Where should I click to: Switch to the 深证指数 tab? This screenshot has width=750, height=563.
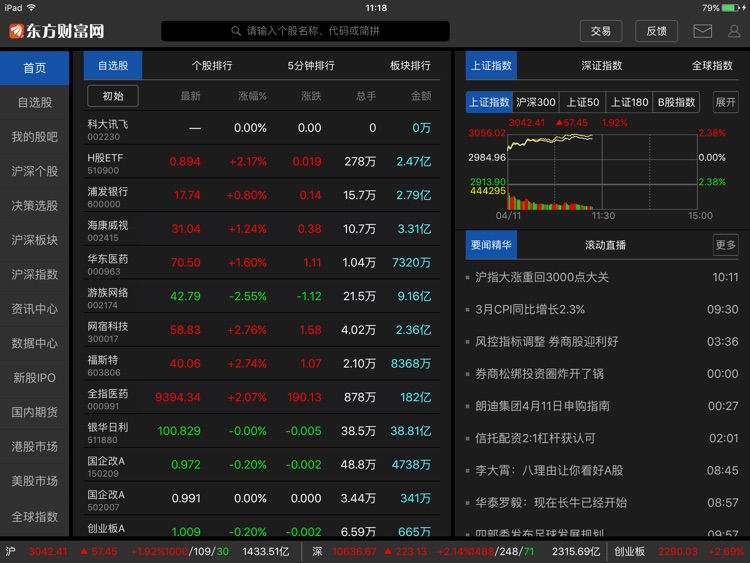coord(602,66)
